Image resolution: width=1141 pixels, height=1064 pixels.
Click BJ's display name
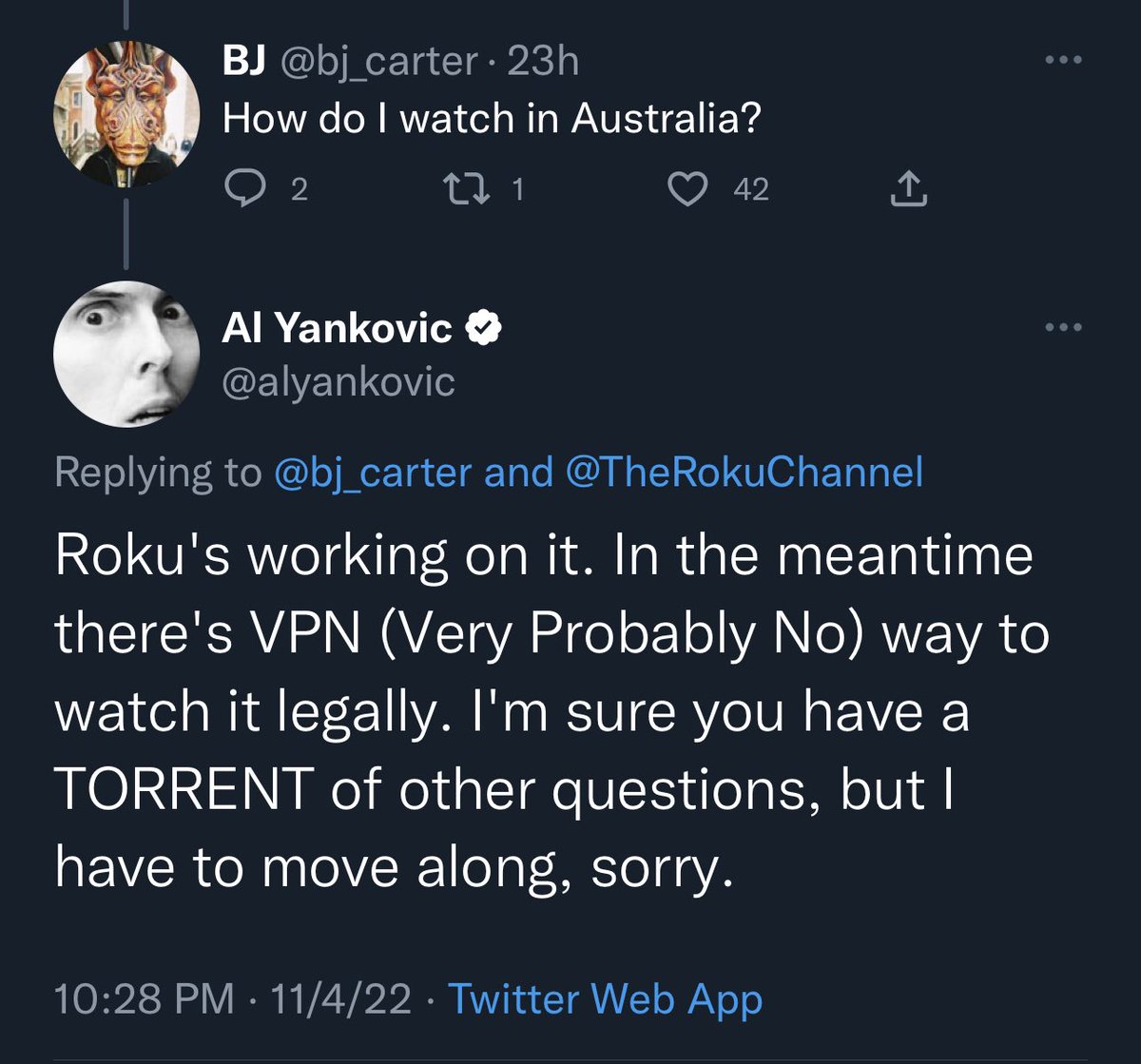pos(237,62)
